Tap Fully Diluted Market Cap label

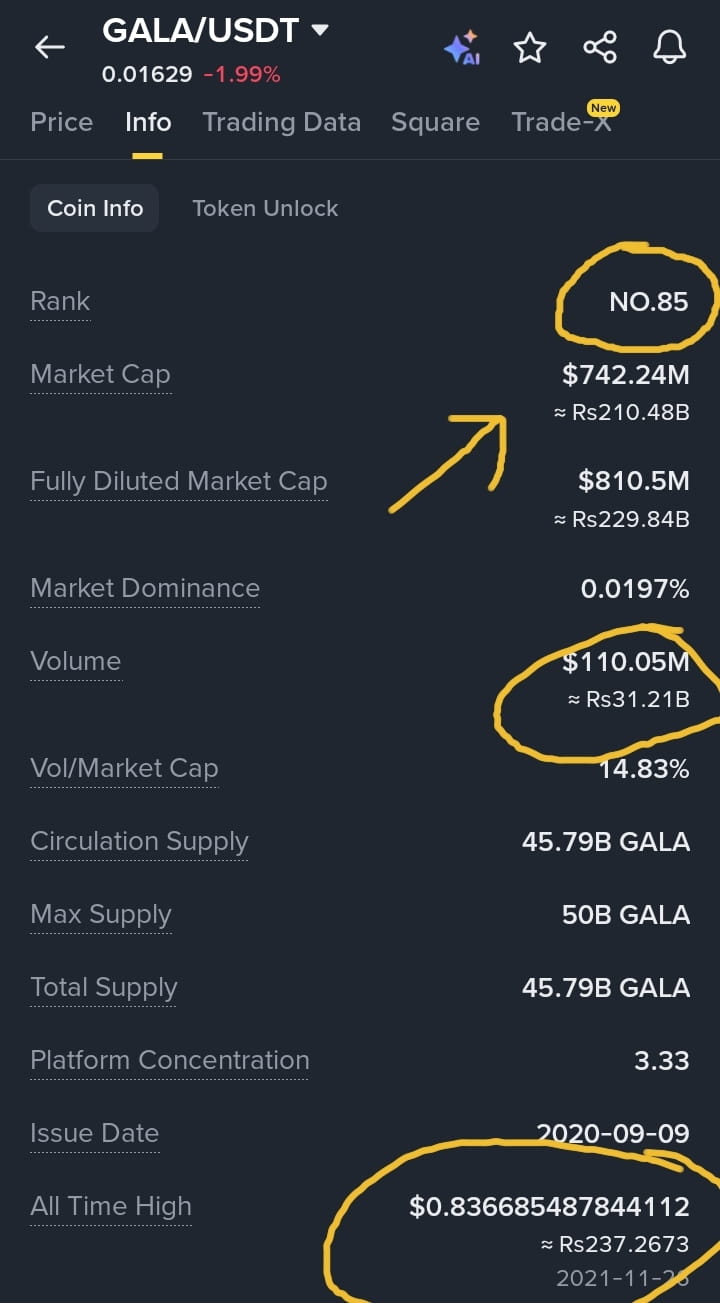click(179, 481)
